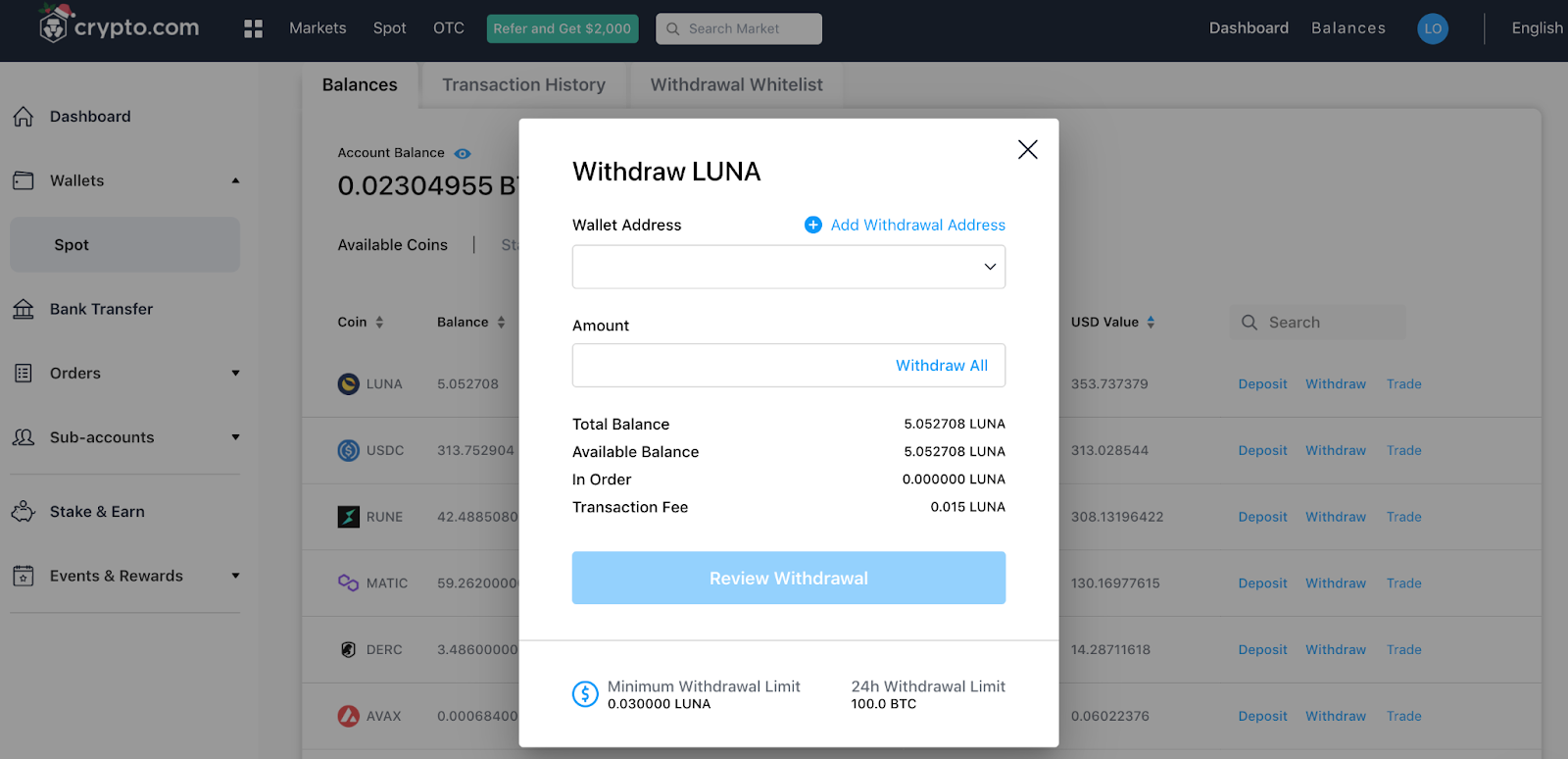Viewport: 1568px width, 759px height.
Task: Click the Amount input field
Action: [x=789, y=365]
